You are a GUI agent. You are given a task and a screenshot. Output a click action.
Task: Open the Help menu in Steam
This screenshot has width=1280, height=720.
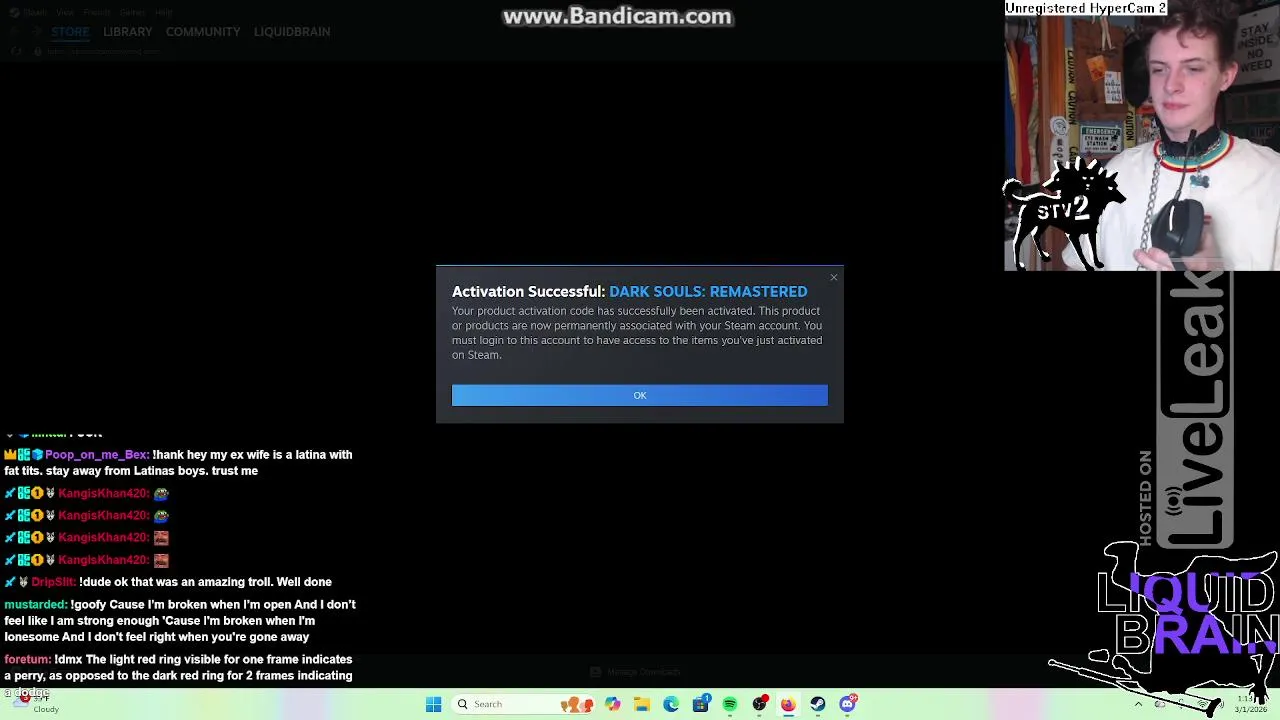[x=164, y=12]
